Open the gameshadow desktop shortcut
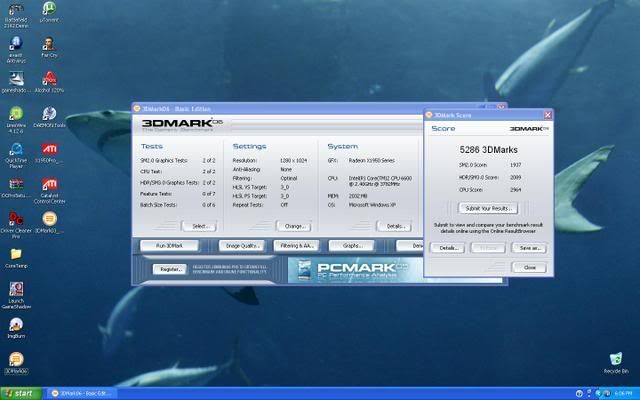The width and height of the screenshot is (640, 400). point(16,82)
